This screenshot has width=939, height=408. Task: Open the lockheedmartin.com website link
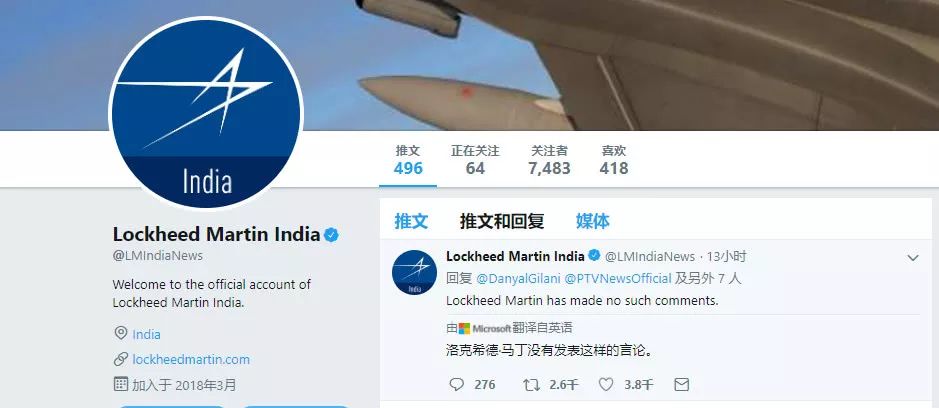[x=191, y=359]
